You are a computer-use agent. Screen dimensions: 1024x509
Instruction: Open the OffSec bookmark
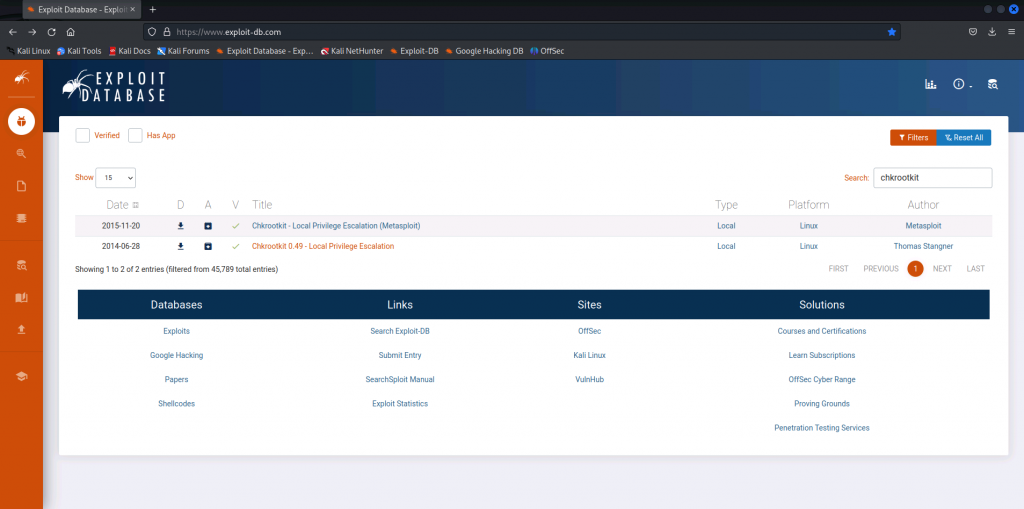(x=547, y=50)
